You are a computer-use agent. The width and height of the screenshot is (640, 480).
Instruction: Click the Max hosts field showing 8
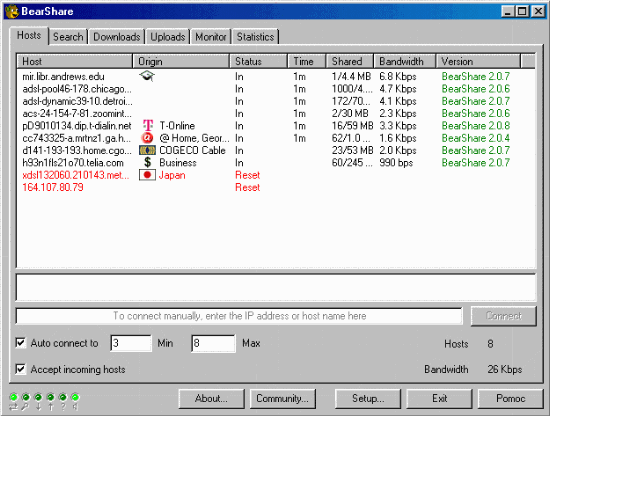(213, 343)
